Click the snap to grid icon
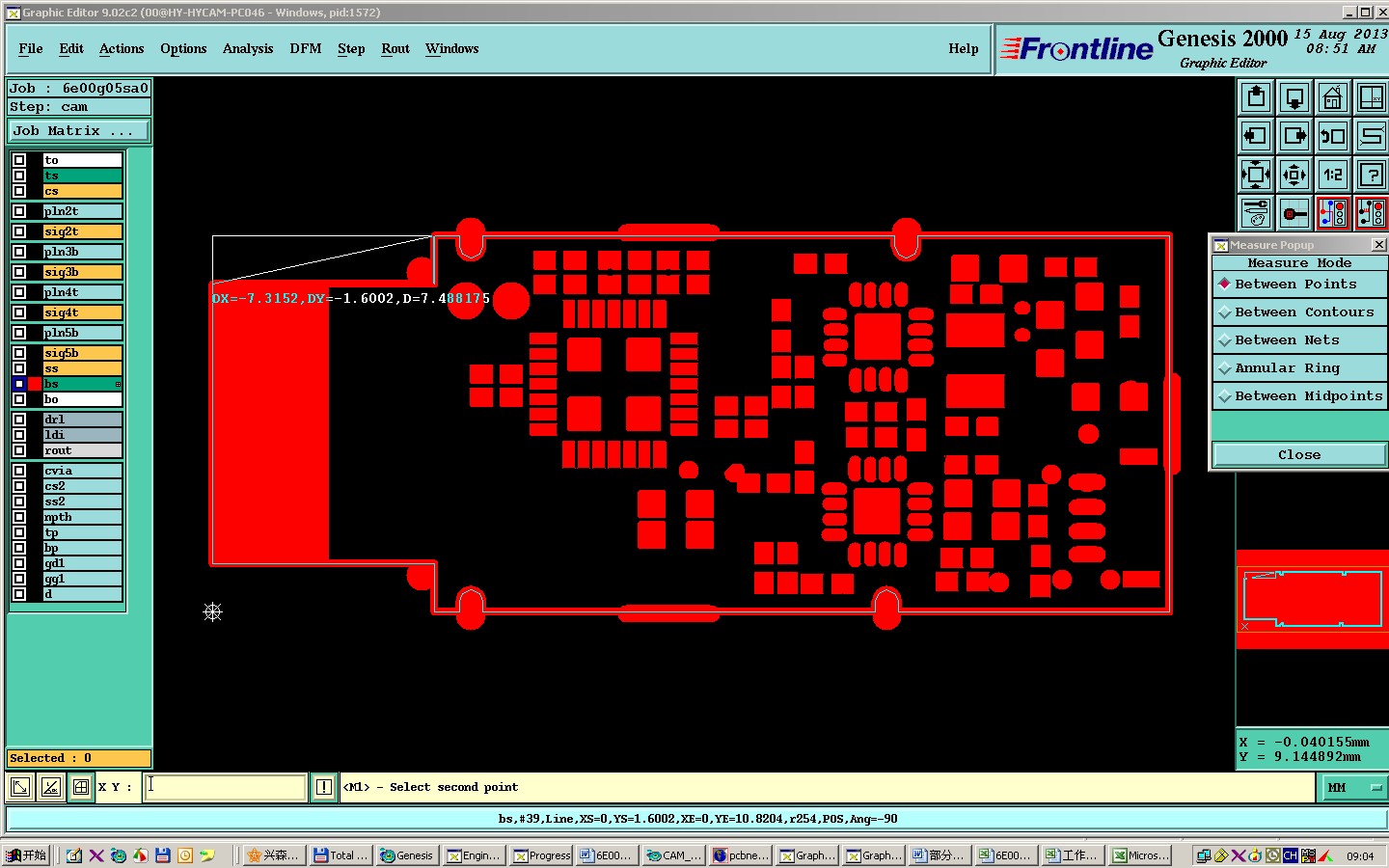 pos(1294,213)
